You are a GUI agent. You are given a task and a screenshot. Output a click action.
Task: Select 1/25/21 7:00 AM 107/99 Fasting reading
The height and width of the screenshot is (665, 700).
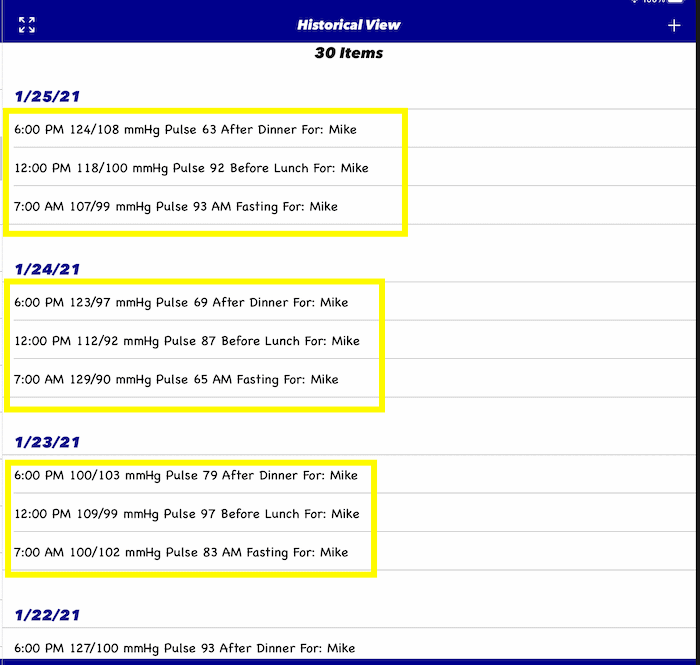click(x=176, y=207)
